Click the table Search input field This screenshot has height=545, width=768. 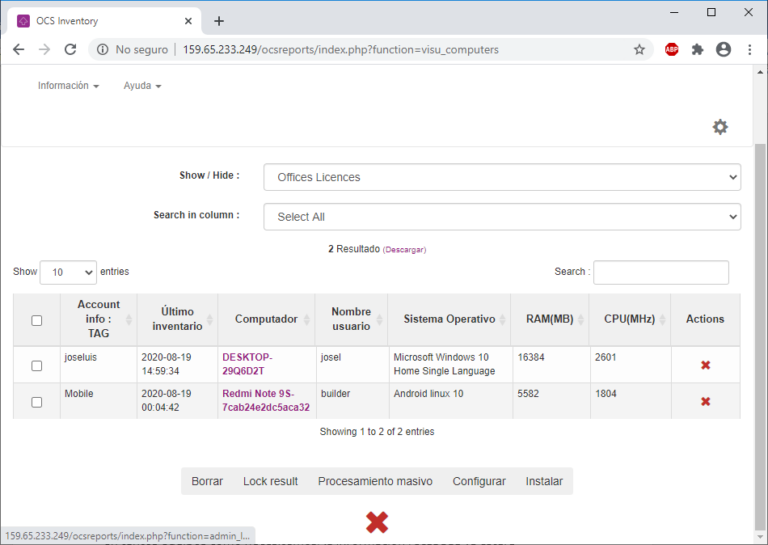pyautogui.click(x=661, y=272)
